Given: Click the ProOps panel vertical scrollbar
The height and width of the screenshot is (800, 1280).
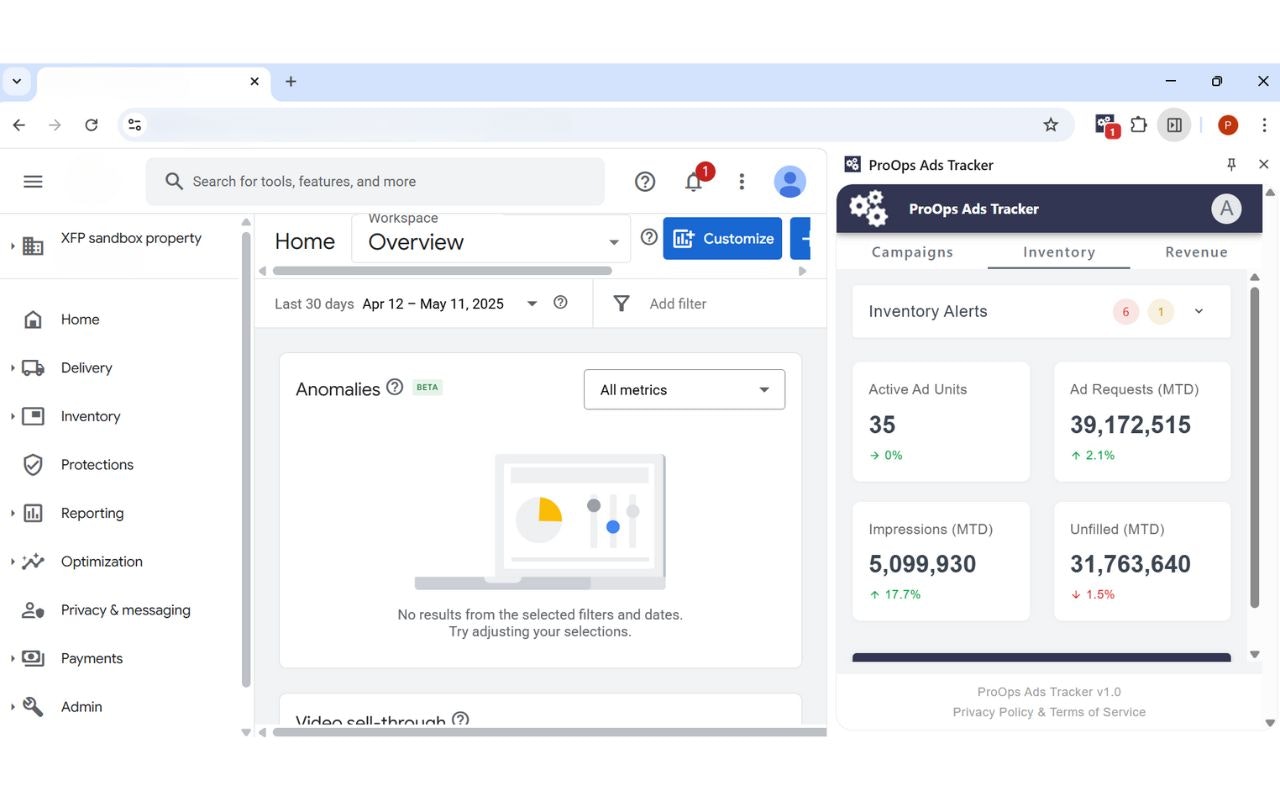Looking at the screenshot, I should pyautogui.click(x=1255, y=446).
